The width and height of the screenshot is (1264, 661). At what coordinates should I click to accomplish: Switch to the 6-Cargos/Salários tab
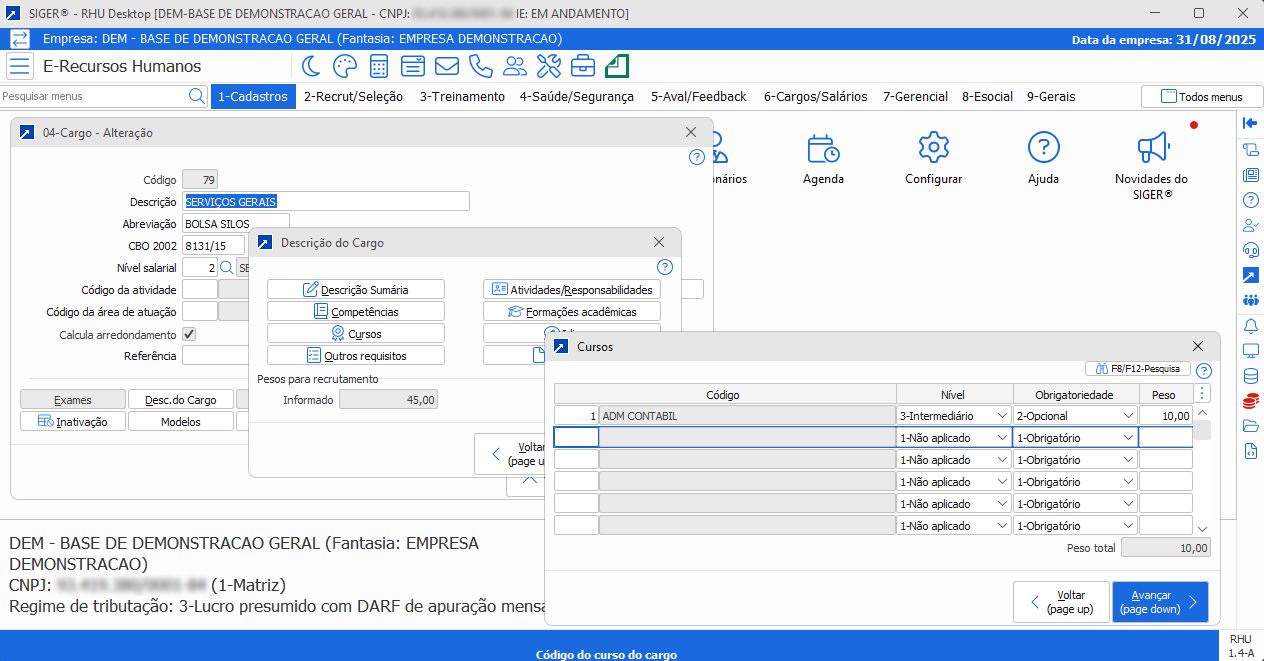point(814,97)
